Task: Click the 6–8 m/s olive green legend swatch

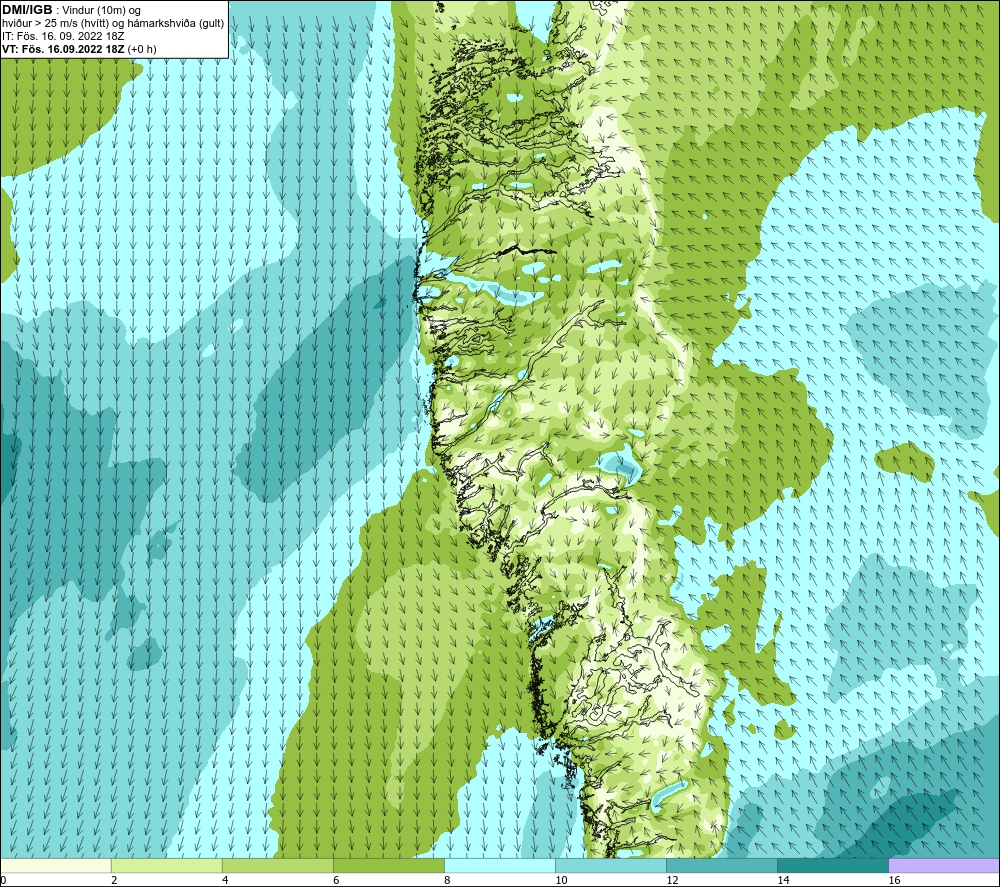Action: click(389, 866)
